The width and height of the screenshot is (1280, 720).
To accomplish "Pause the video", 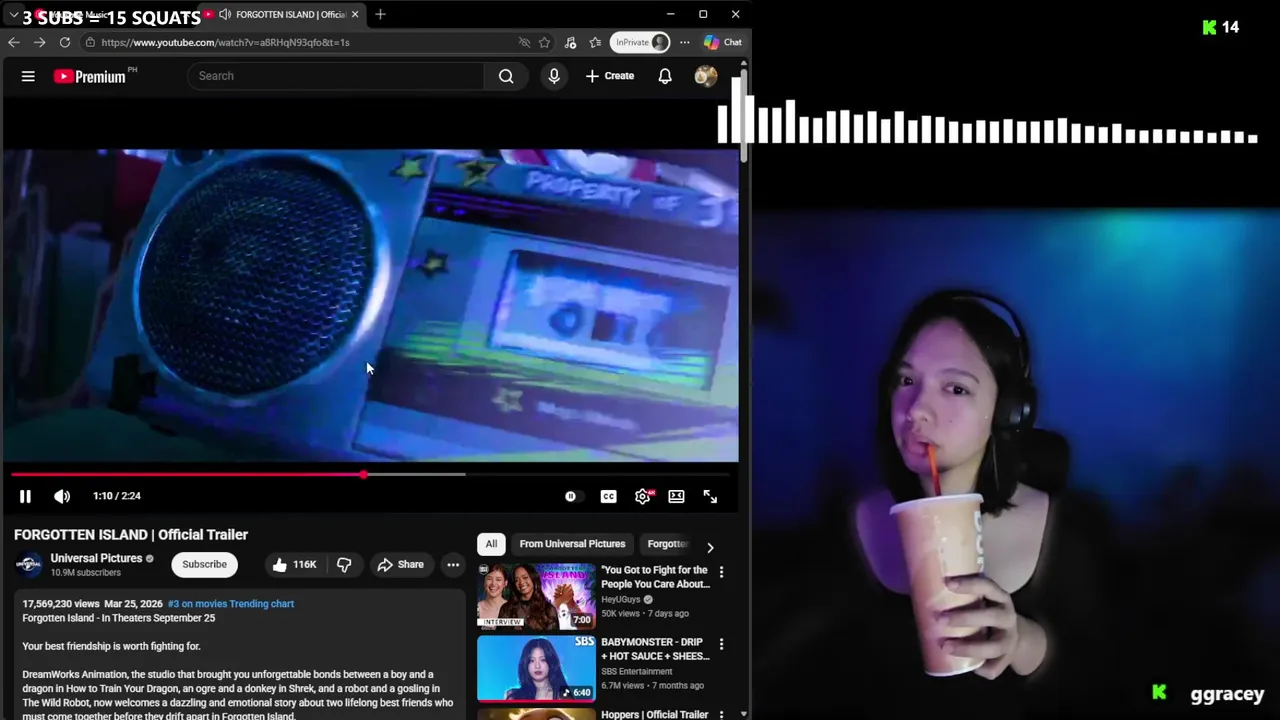I will [x=25, y=496].
